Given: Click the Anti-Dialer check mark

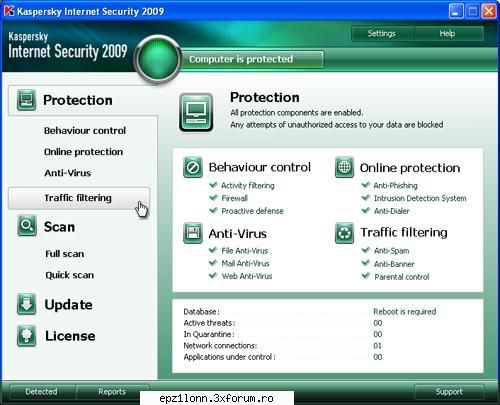Looking at the screenshot, I should (366, 210).
